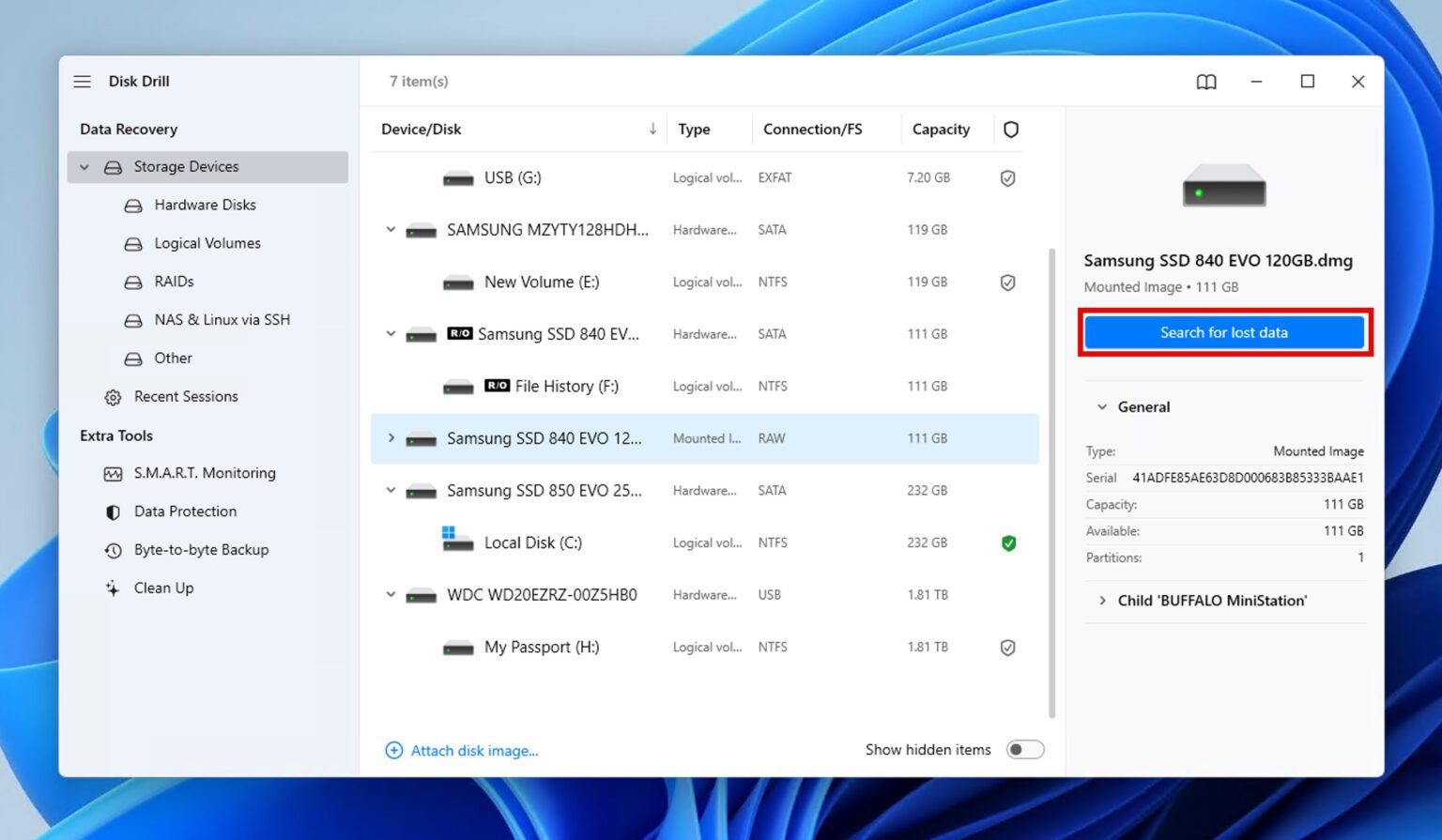Click the protection checkmark for USB (G:)

[x=1008, y=177]
